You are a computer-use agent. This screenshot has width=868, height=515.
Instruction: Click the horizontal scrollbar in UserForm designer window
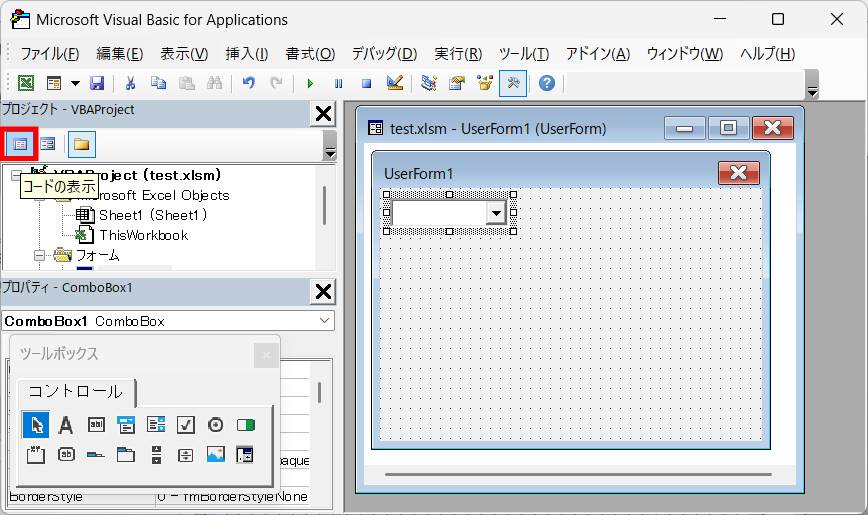(x=578, y=475)
